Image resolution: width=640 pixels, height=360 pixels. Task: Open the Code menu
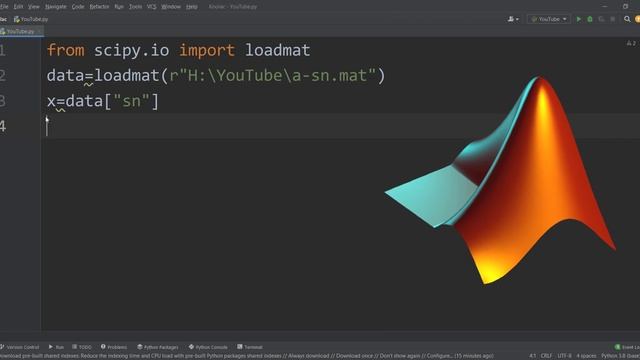78,7
